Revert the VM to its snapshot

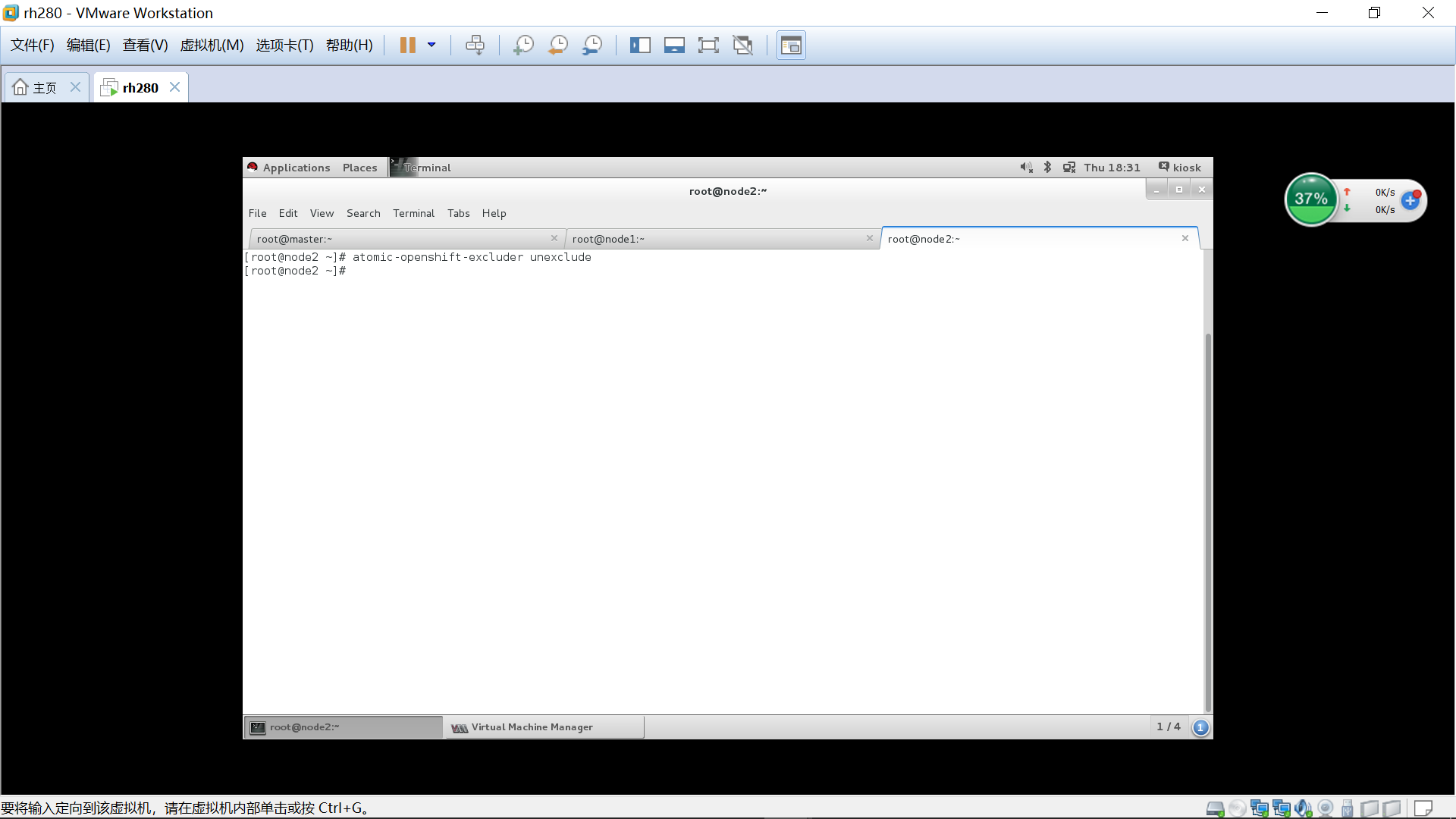[x=558, y=45]
